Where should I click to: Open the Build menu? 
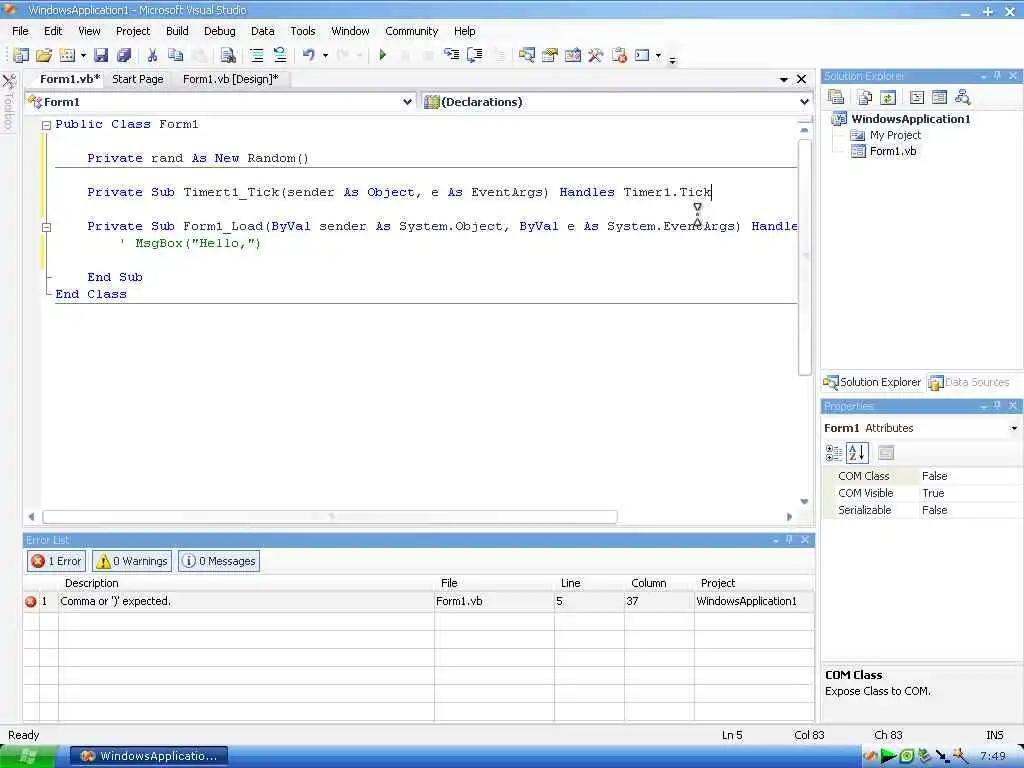pos(177,31)
